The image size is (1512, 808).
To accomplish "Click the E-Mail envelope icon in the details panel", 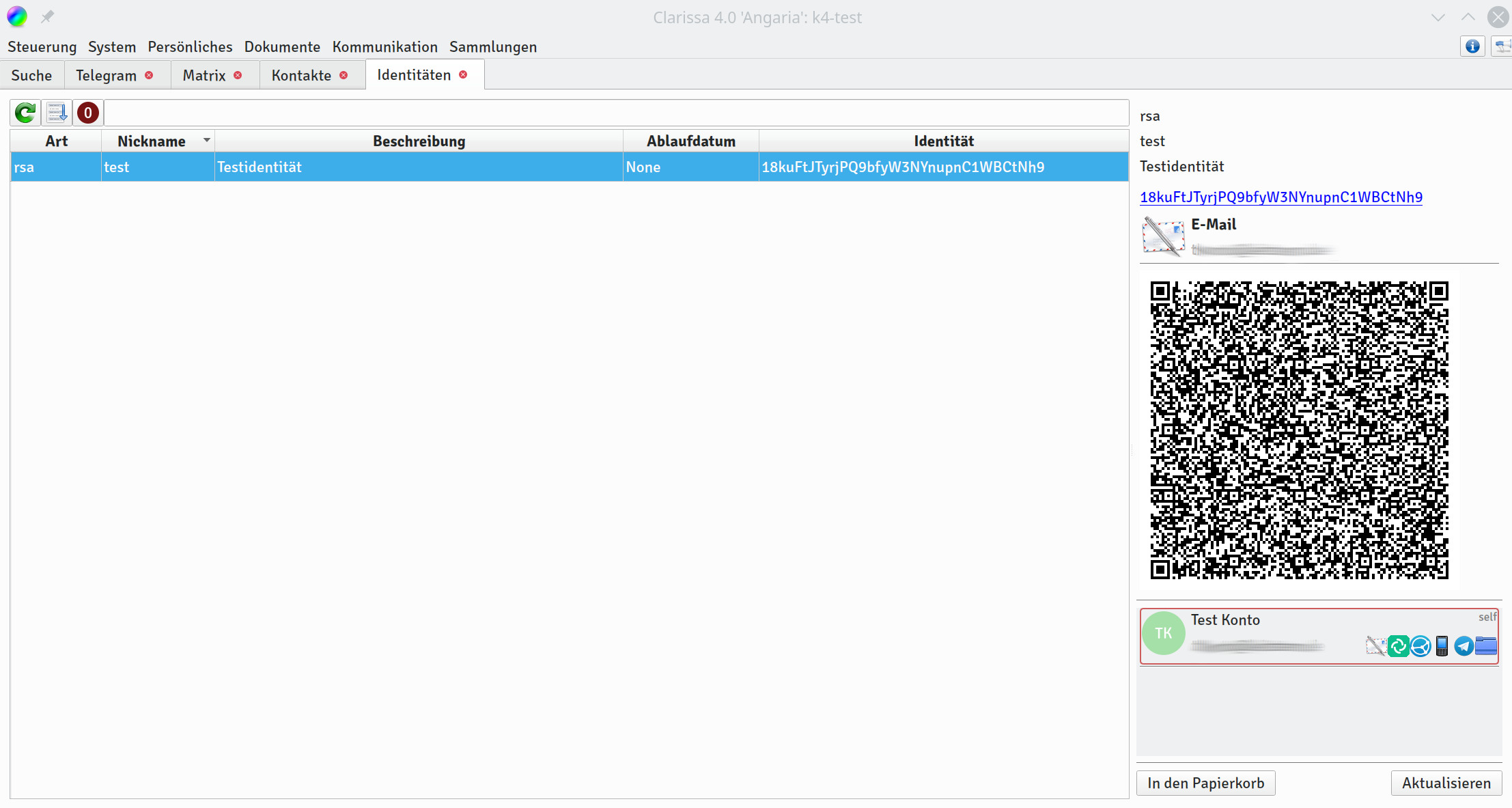I will pyautogui.click(x=1163, y=236).
